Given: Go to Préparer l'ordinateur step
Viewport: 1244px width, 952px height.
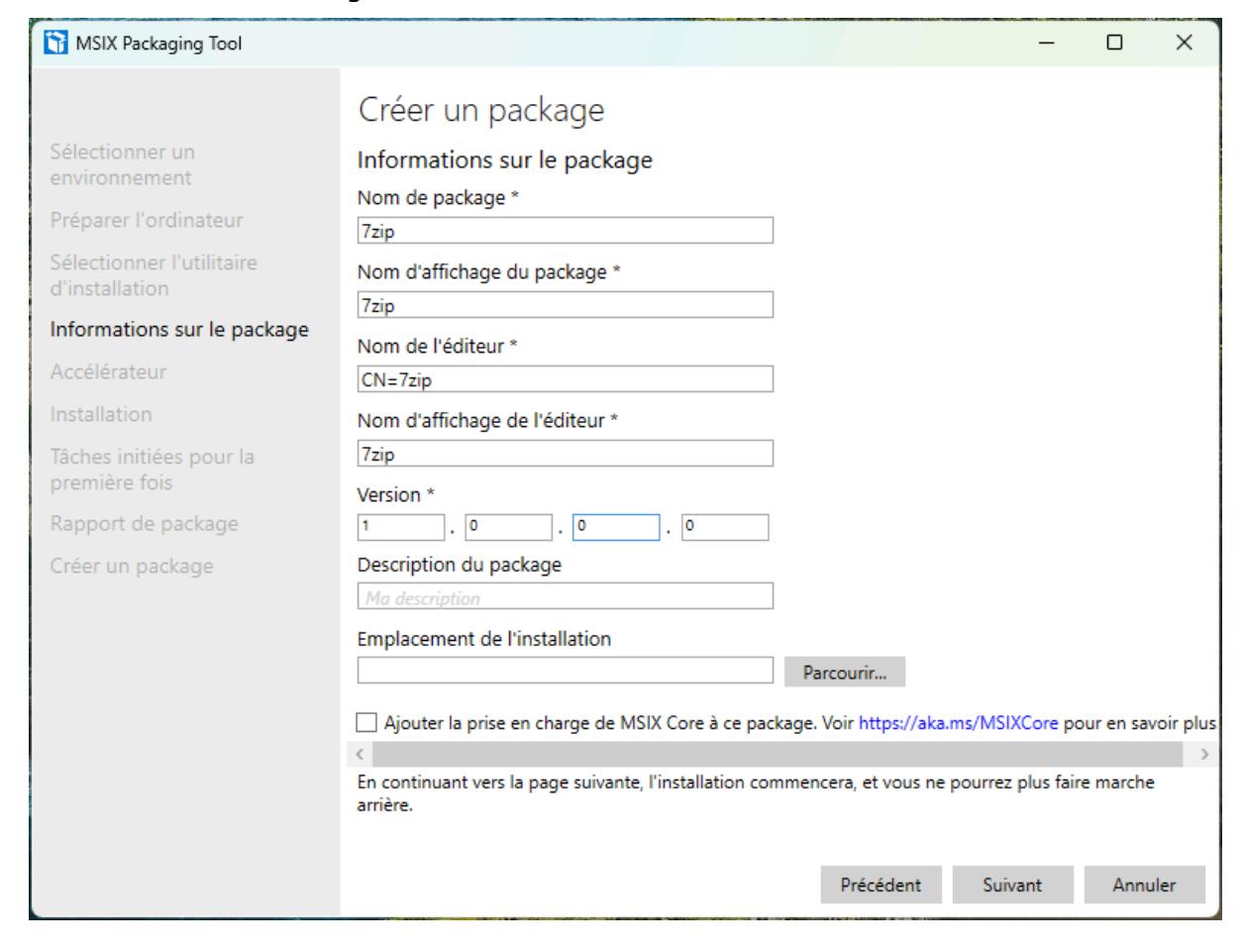Looking at the screenshot, I should click(147, 220).
